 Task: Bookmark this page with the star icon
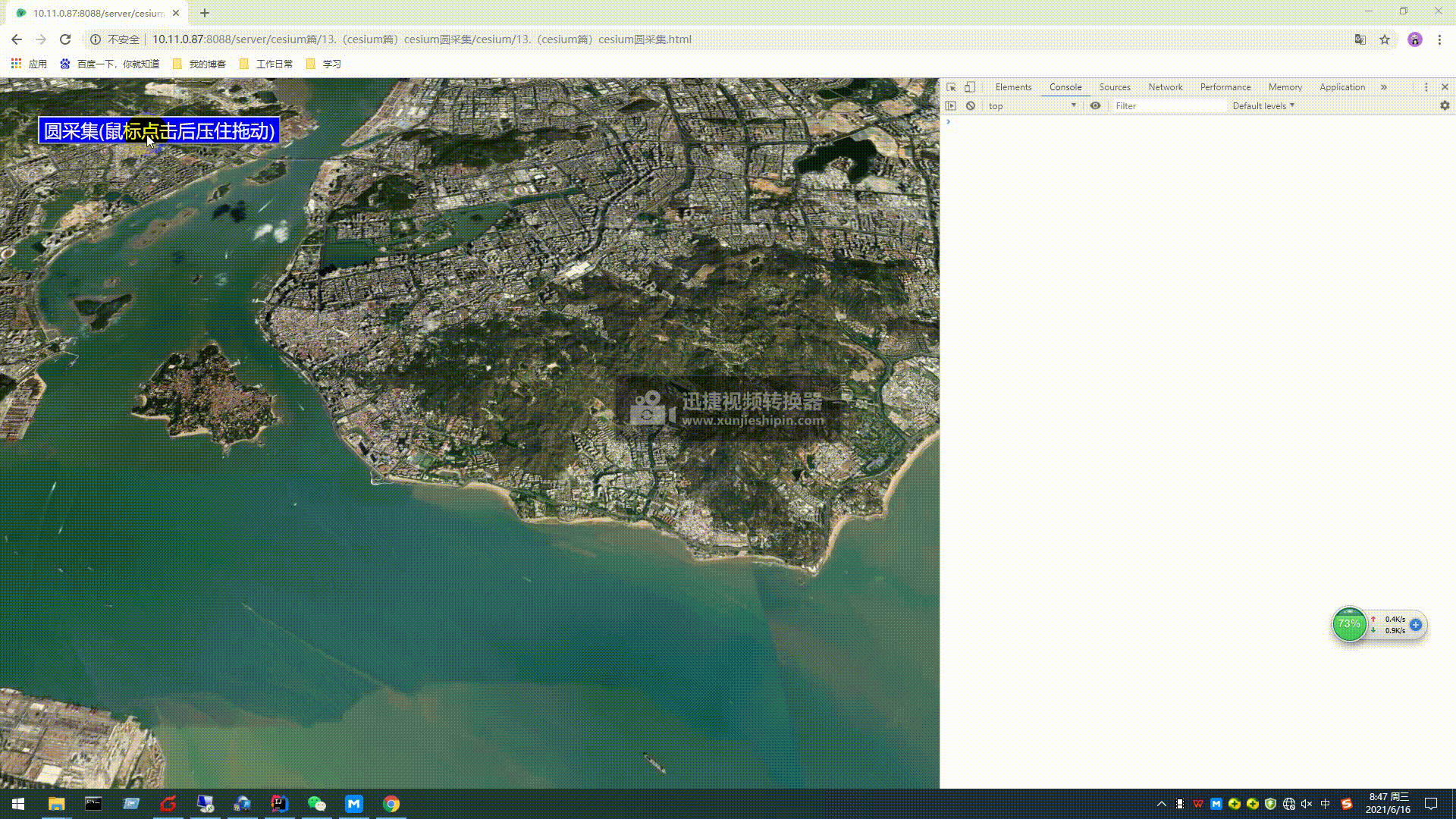click(x=1385, y=39)
